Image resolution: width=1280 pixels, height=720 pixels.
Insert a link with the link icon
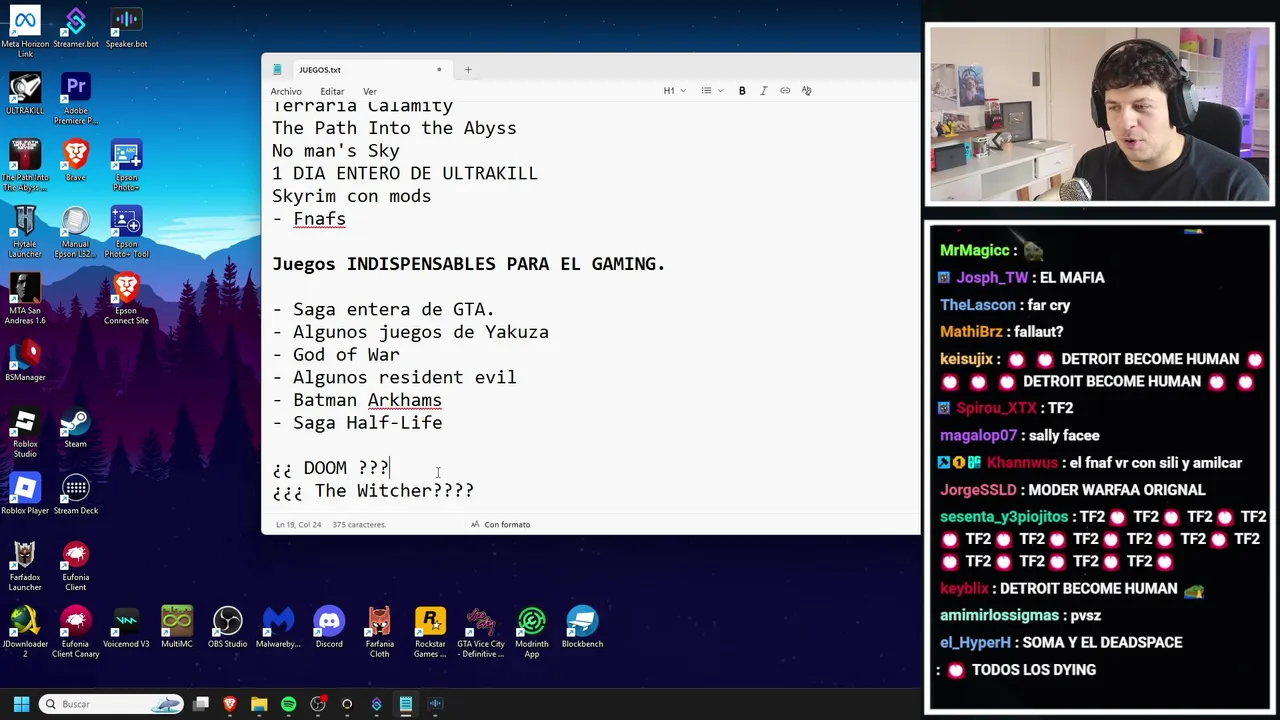coord(785,91)
